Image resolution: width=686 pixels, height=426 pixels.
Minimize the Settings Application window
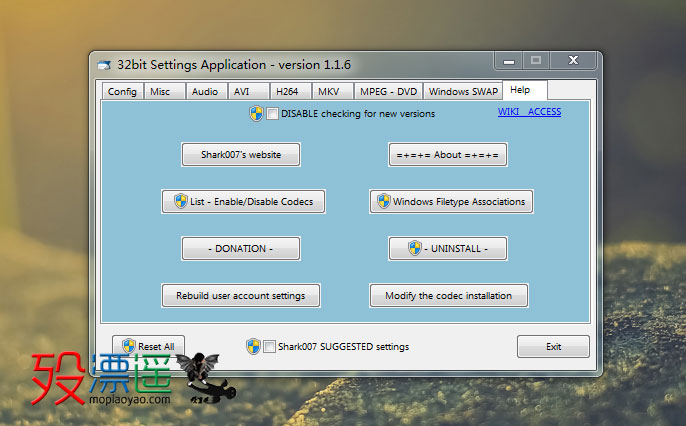[x=509, y=61]
